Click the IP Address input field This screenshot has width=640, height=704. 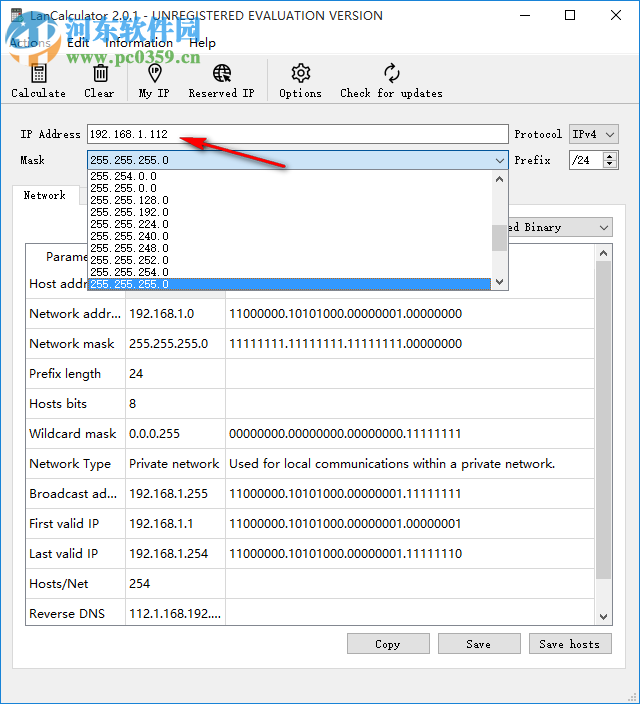tap(297, 134)
